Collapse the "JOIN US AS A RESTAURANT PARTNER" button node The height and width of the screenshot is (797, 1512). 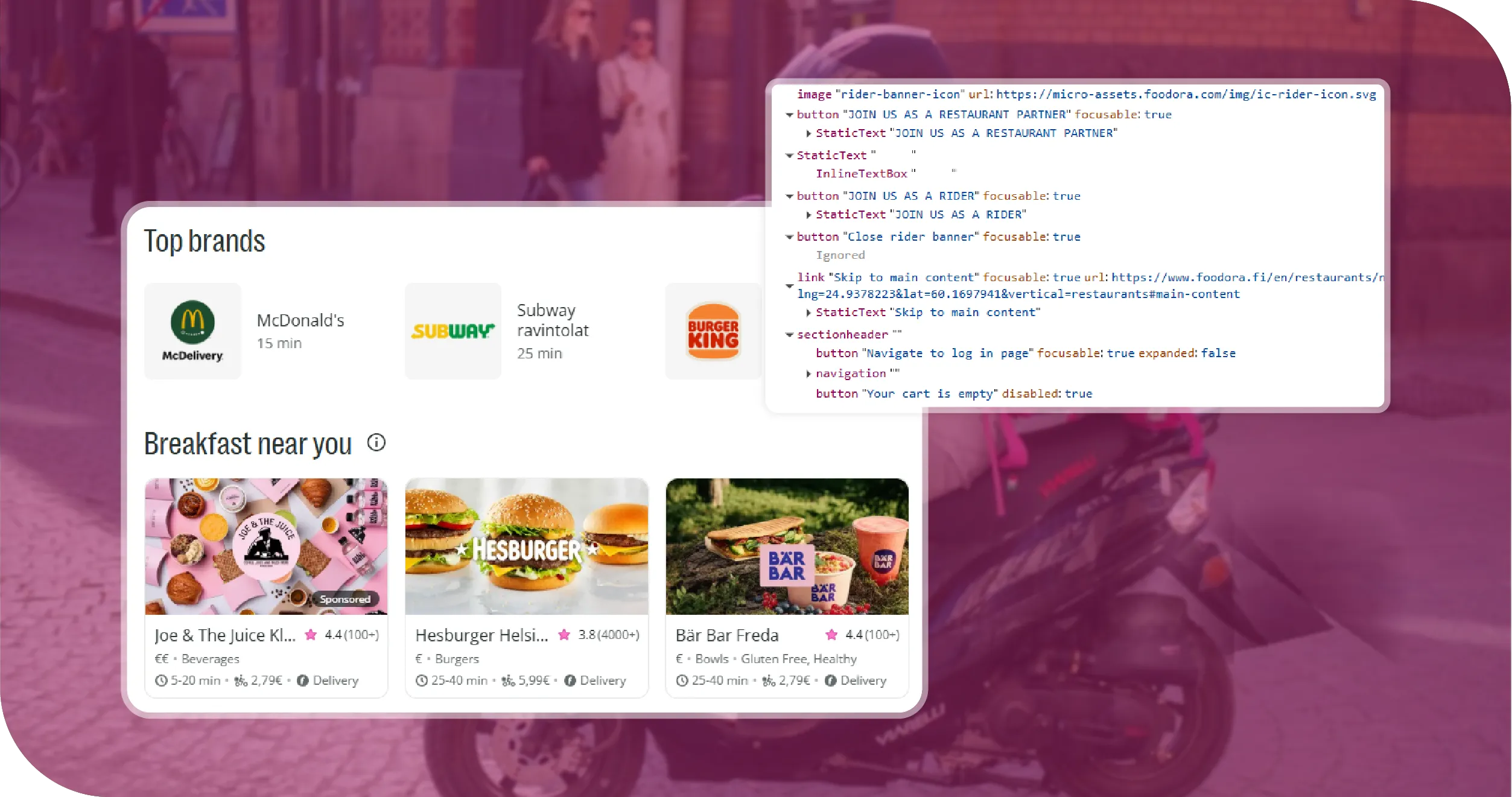tap(789, 114)
